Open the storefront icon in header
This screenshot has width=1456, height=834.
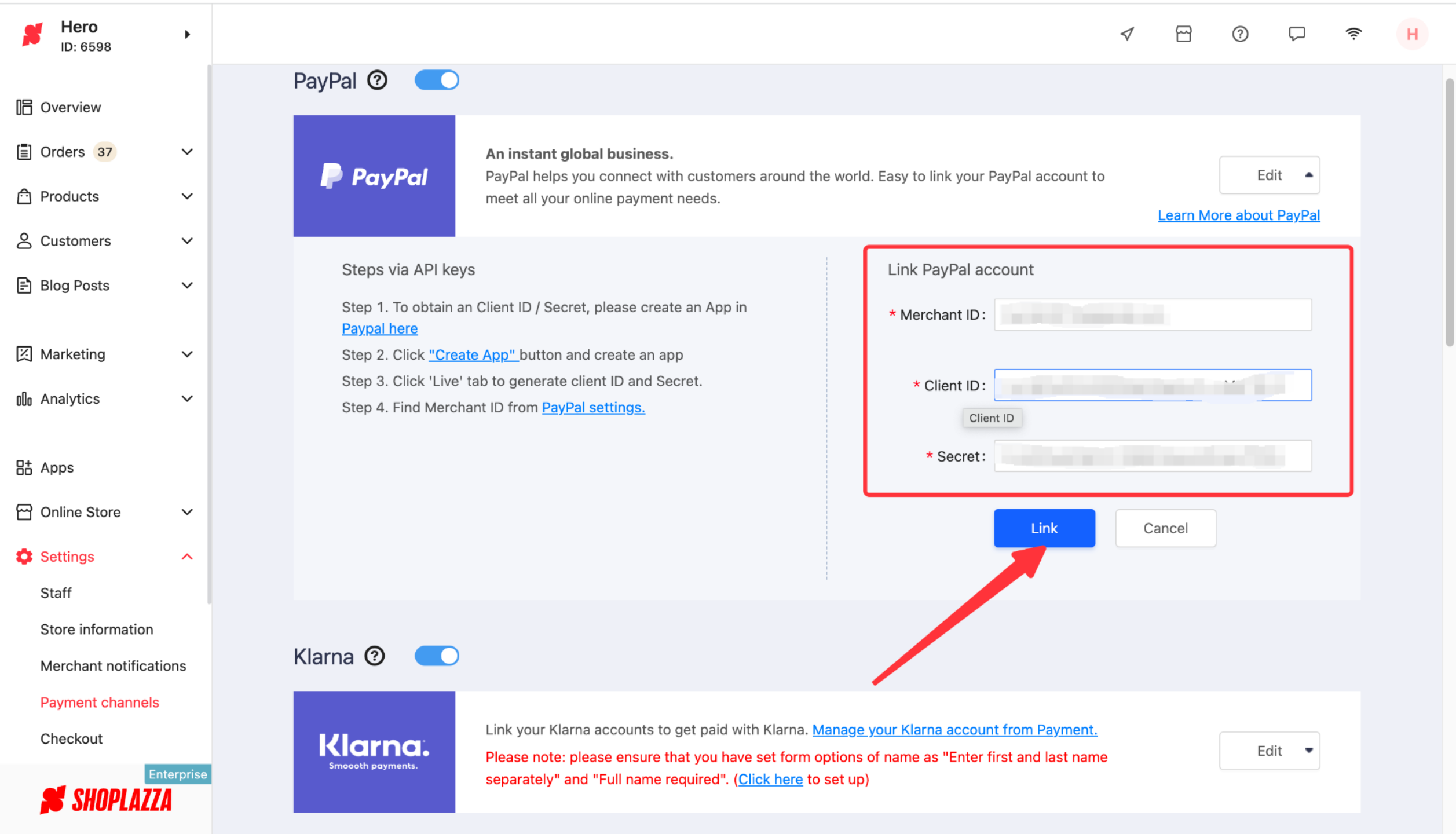pos(1184,34)
